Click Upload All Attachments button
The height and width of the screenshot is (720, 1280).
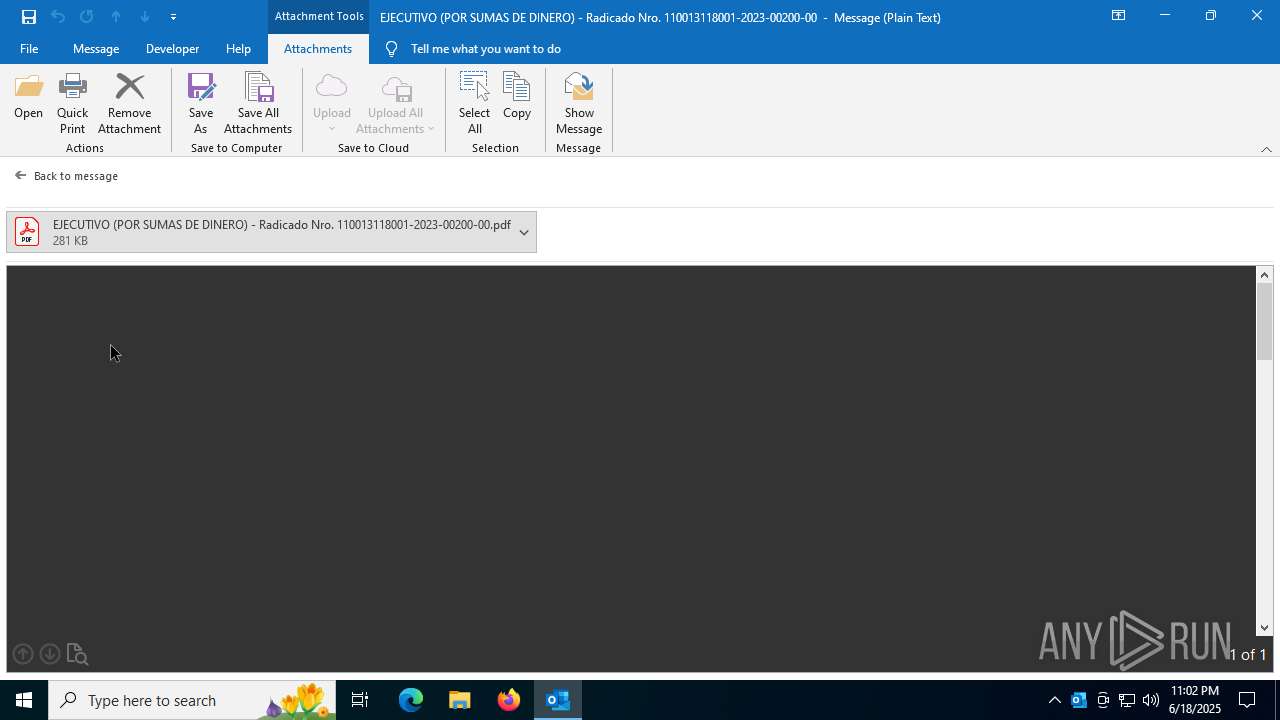(396, 104)
